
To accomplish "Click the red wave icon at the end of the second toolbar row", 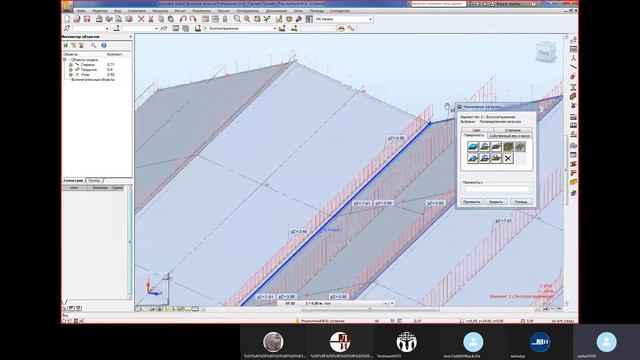I will tap(351, 28).
